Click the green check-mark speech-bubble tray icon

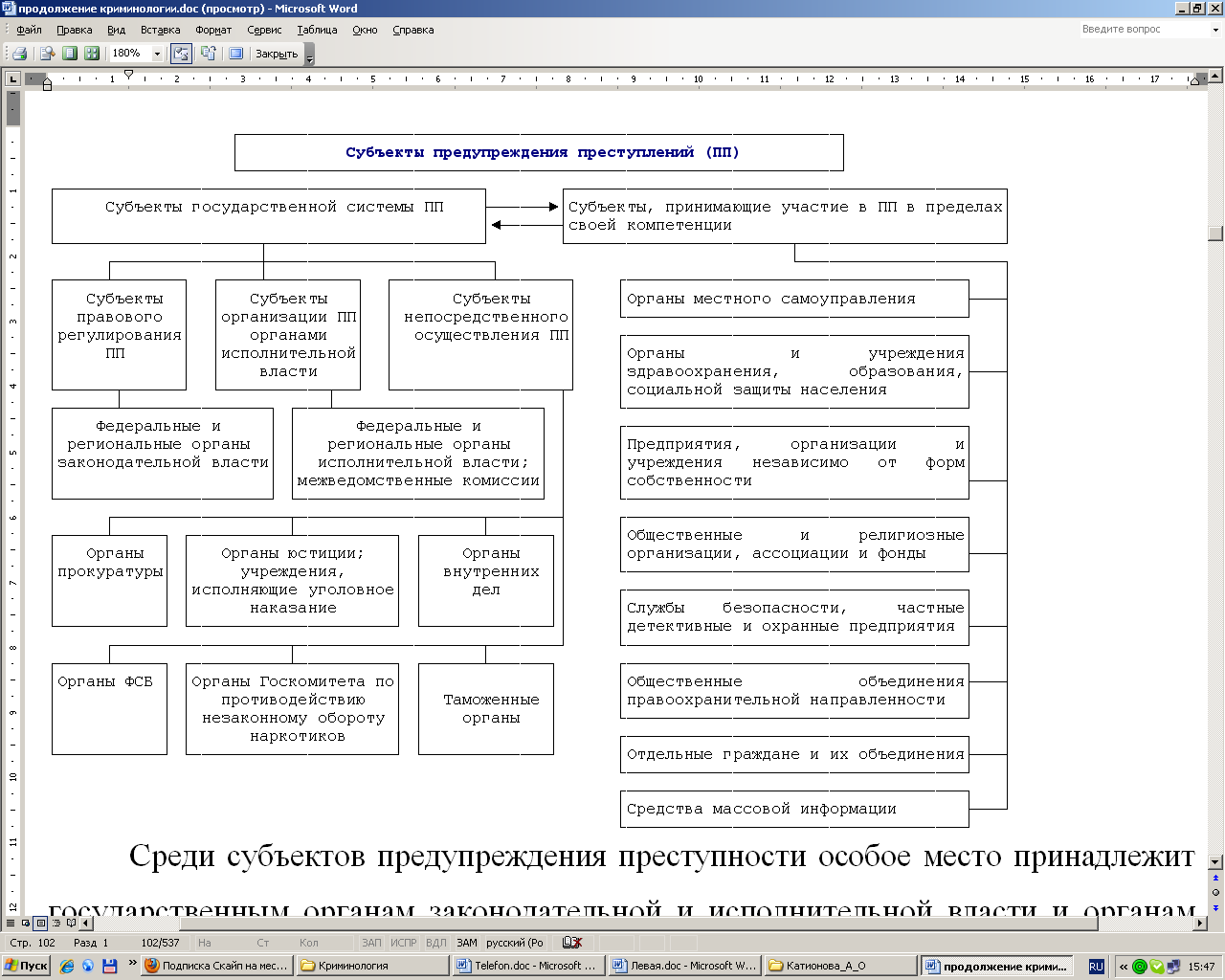click(1157, 967)
